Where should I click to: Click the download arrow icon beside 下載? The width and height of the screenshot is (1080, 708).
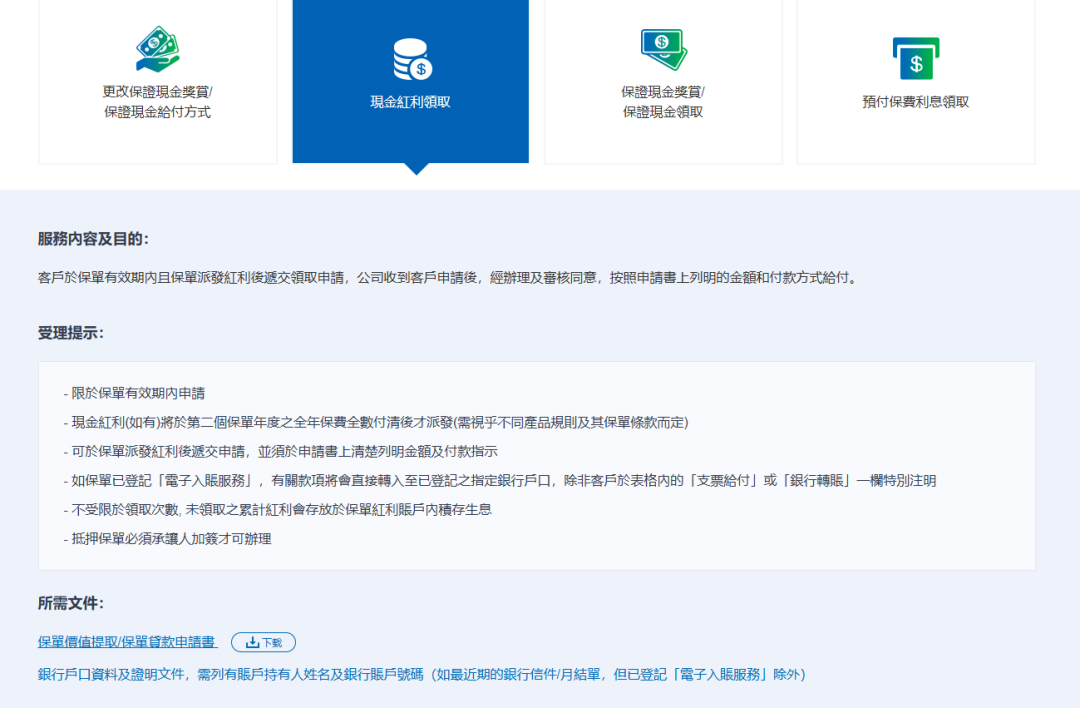[x=252, y=642]
